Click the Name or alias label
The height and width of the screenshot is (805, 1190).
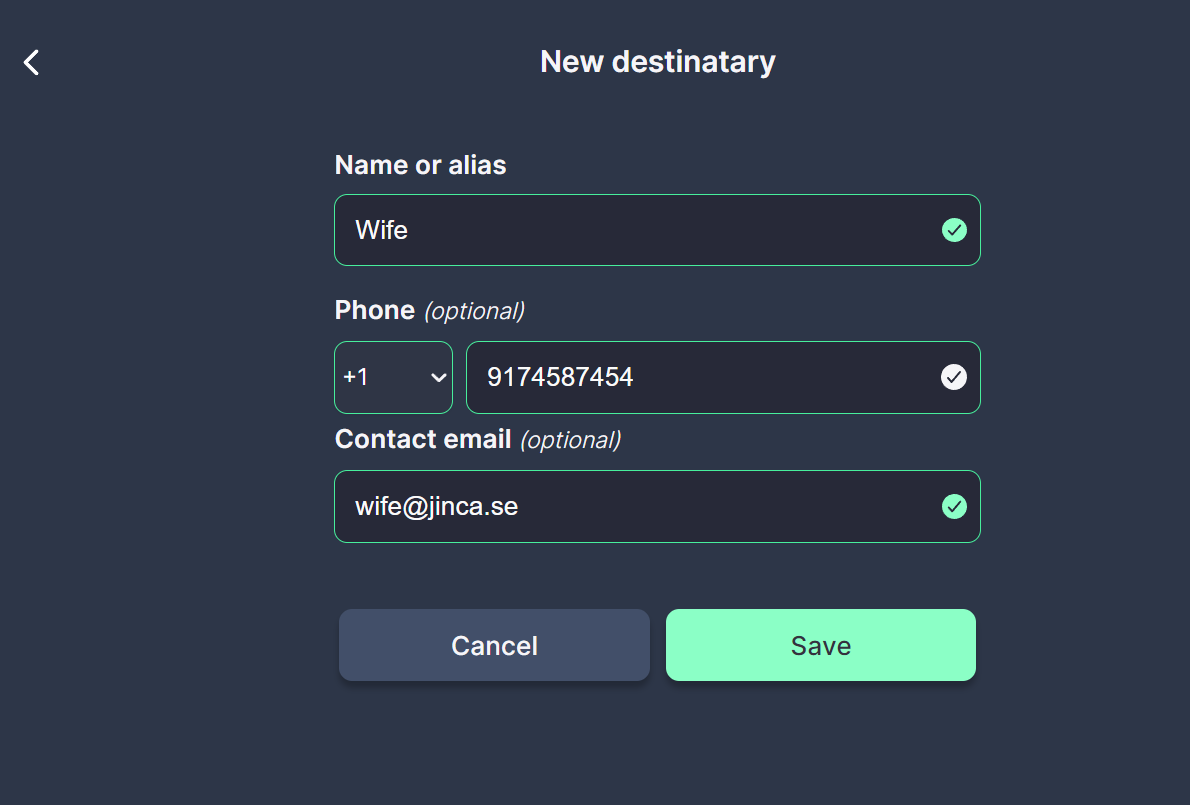420,165
